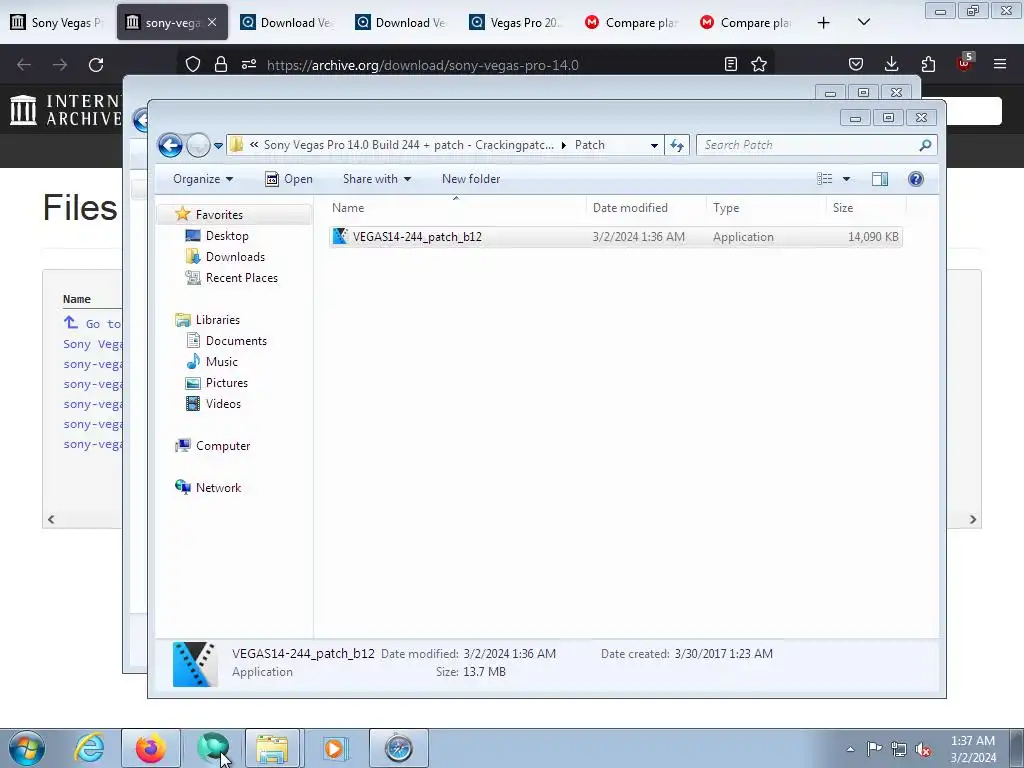Open Firefox application menu
This screenshot has height=768, width=1024.
(999, 64)
